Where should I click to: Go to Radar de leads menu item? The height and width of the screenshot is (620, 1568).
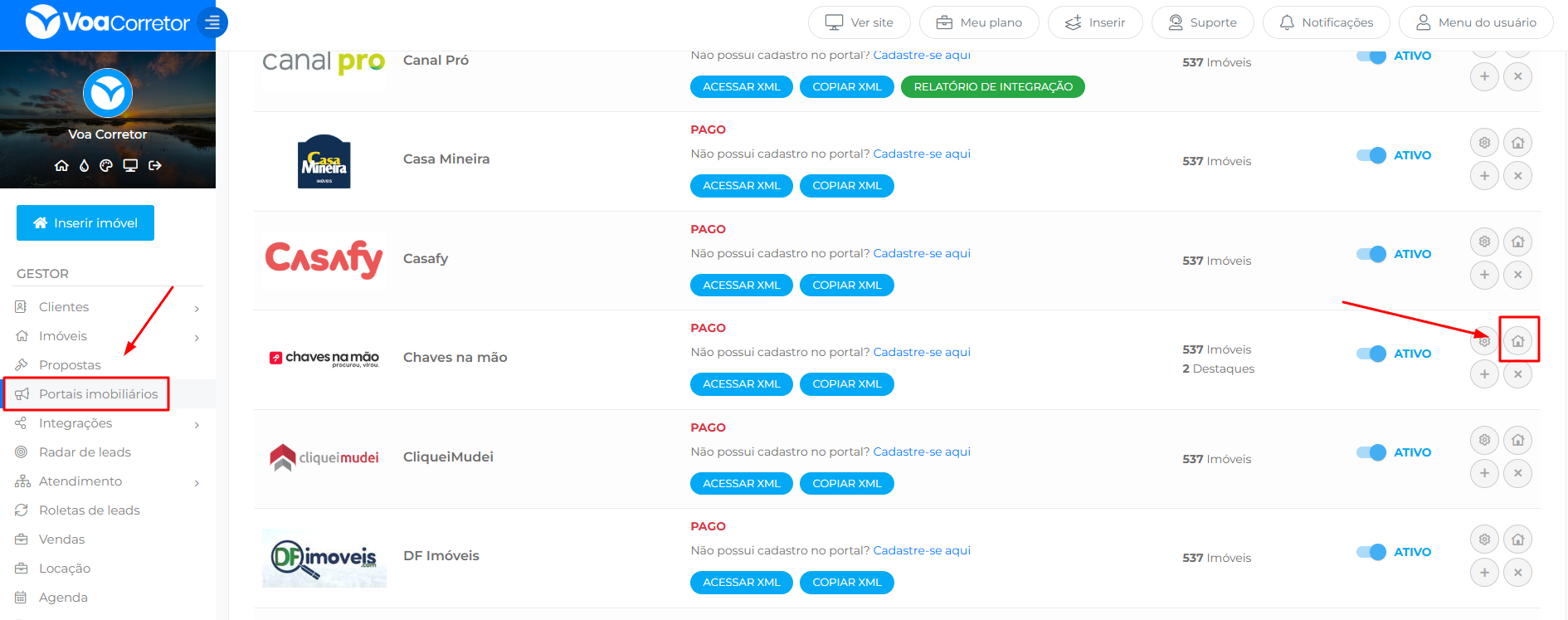85,452
